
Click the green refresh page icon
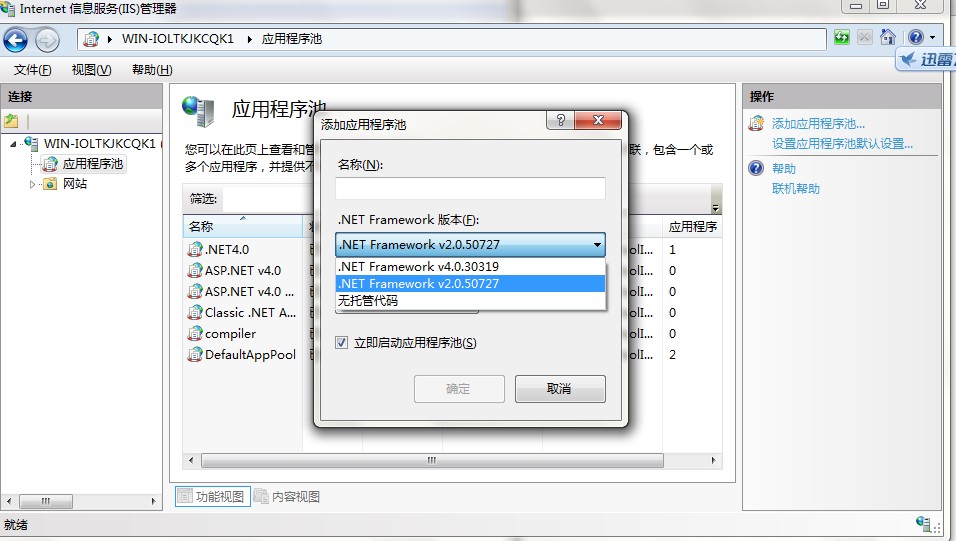pyautogui.click(x=841, y=37)
